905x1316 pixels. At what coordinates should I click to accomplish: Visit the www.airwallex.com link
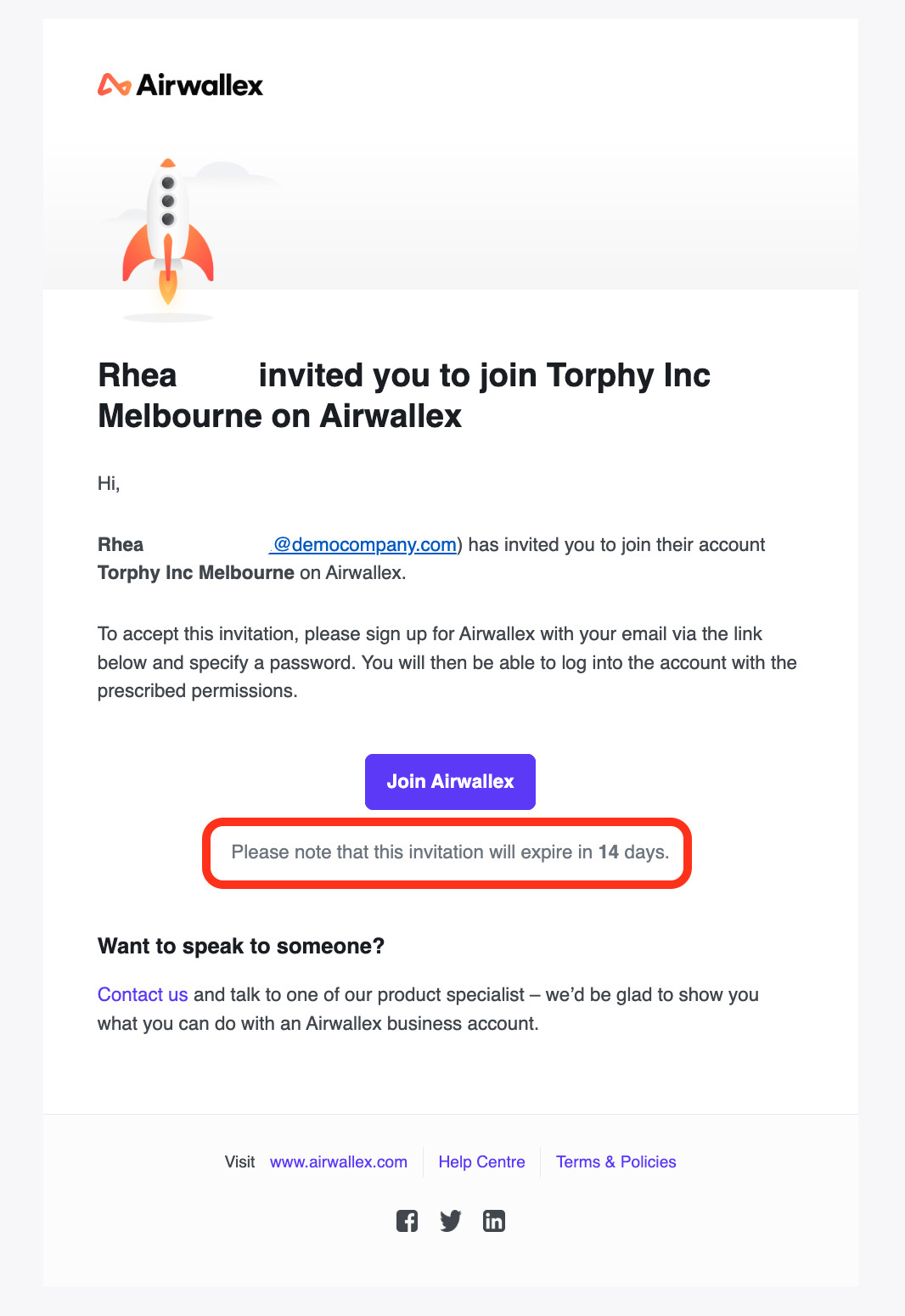[339, 1161]
